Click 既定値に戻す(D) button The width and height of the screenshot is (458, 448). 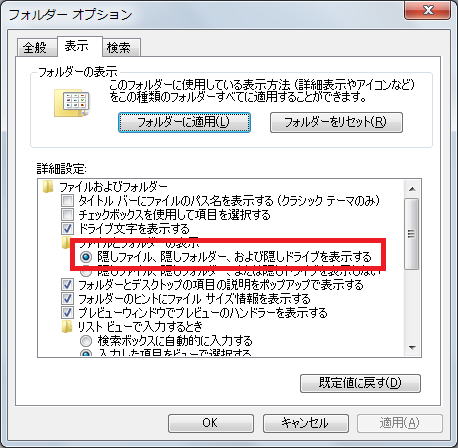click(360, 383)
